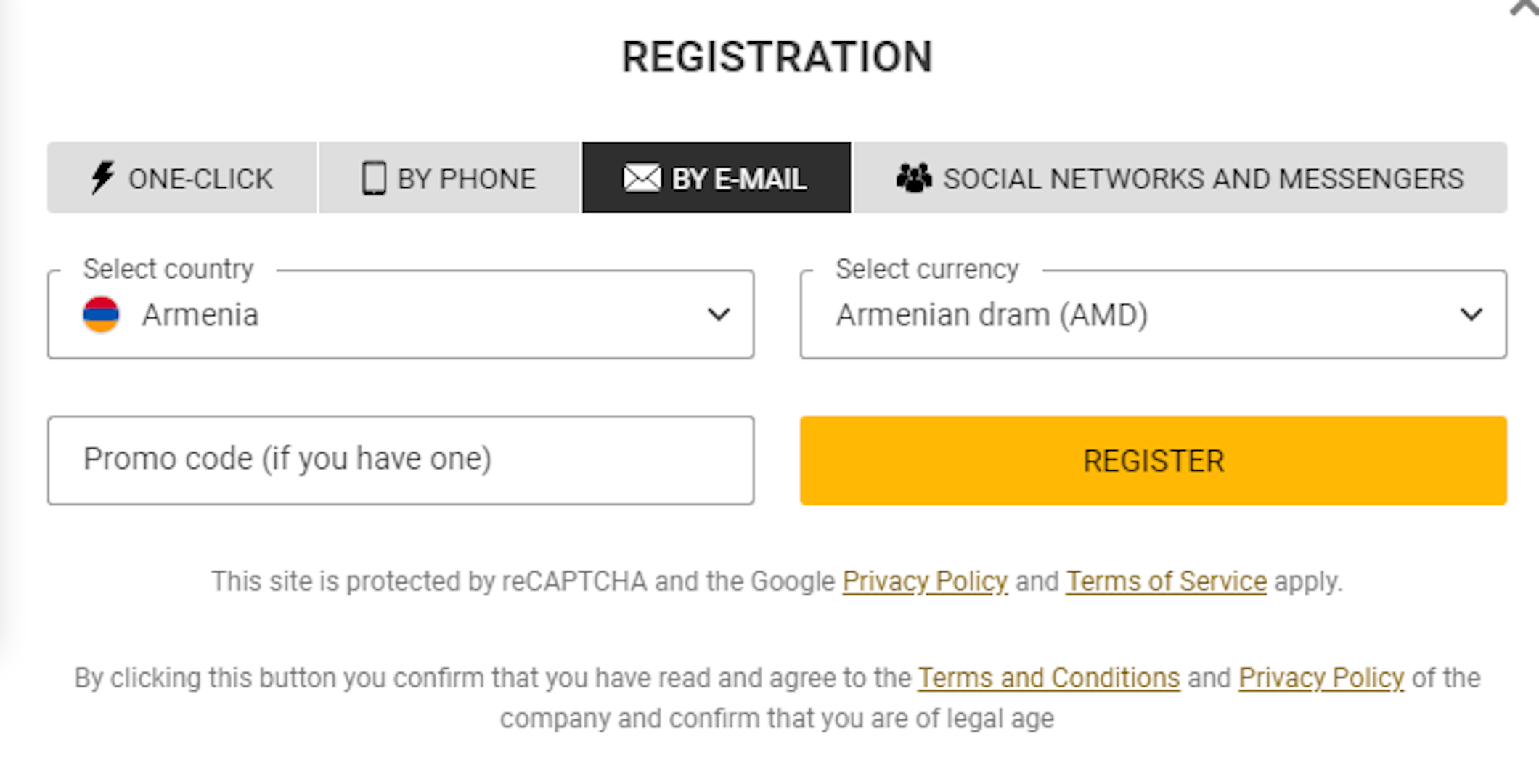Viewport: 1539px width, 784px height.
Task: Open Google Privacy Policy link
Action: click(x=925, y=581)
